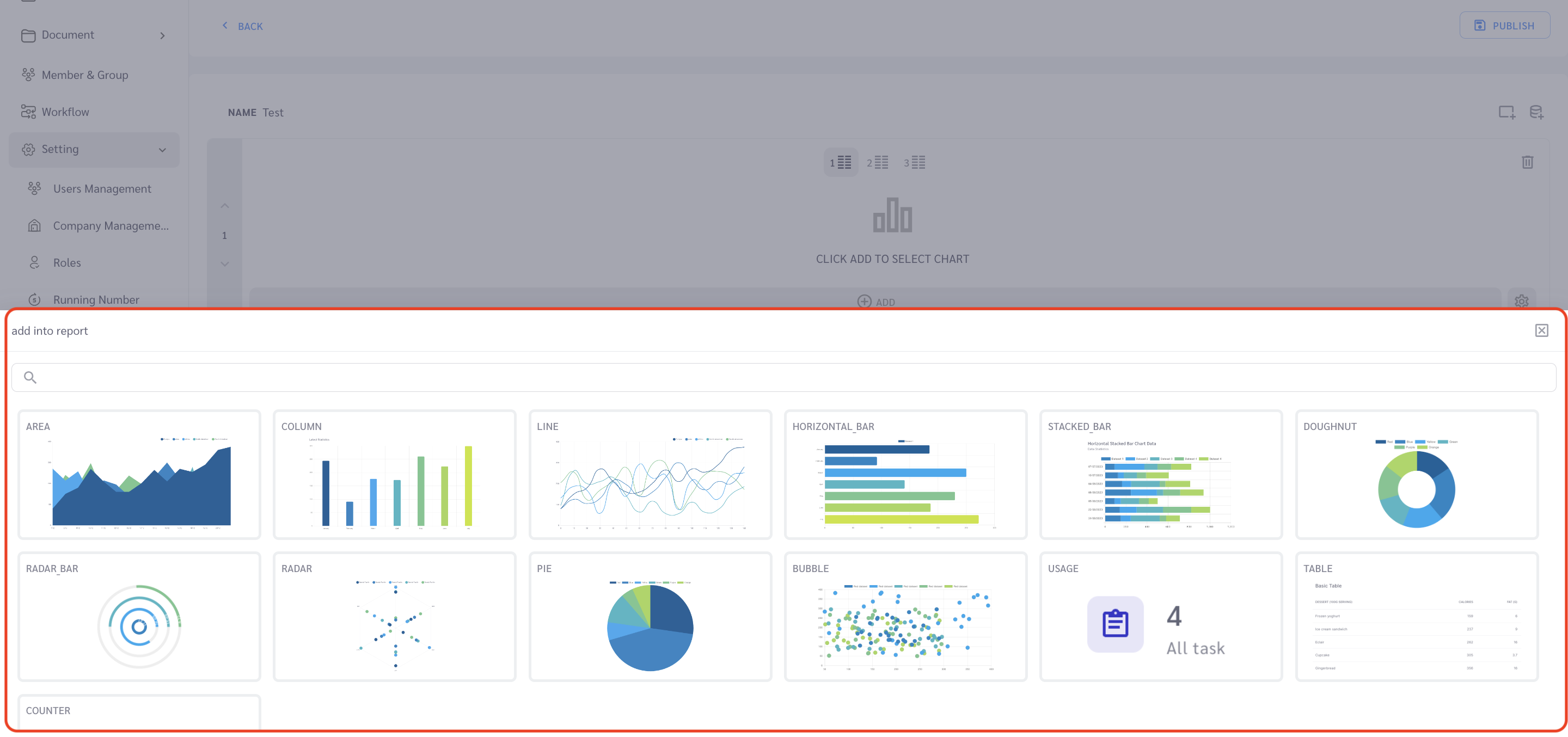Click the search magnifier icon
The image size is (1568, 737).
point(30,377)
